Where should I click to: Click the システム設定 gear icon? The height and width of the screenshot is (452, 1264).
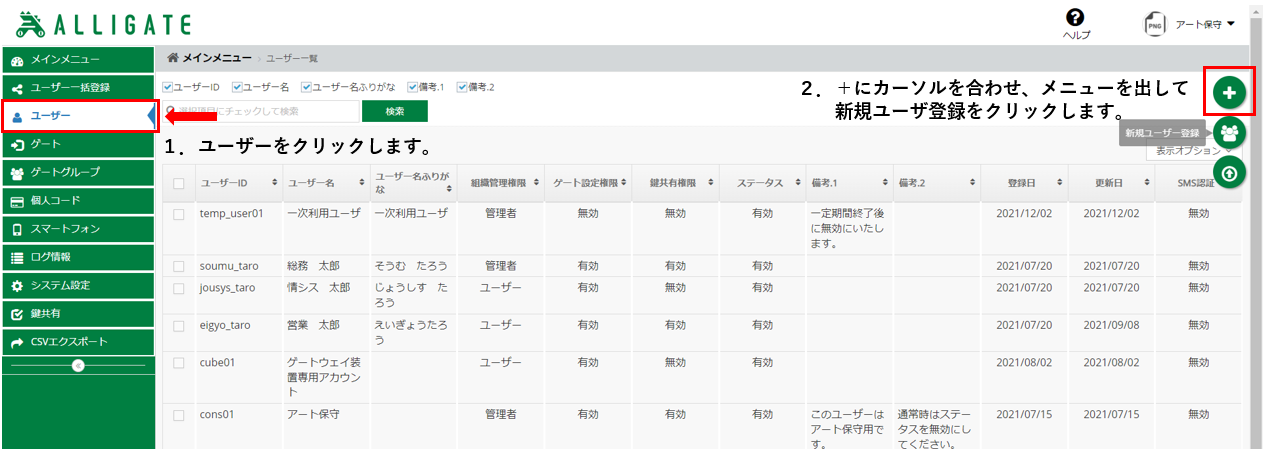tap(17, 286)
